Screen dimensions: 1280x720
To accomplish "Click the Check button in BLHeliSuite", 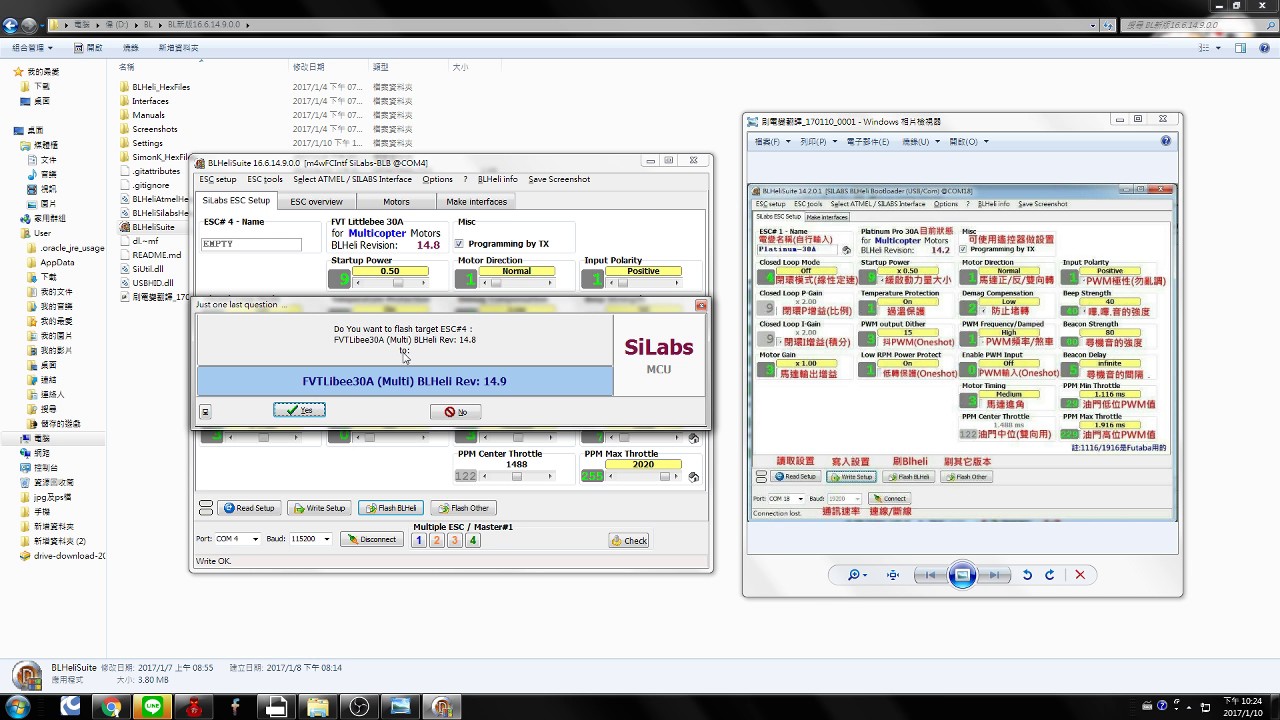I will click(x=629, y=541).
